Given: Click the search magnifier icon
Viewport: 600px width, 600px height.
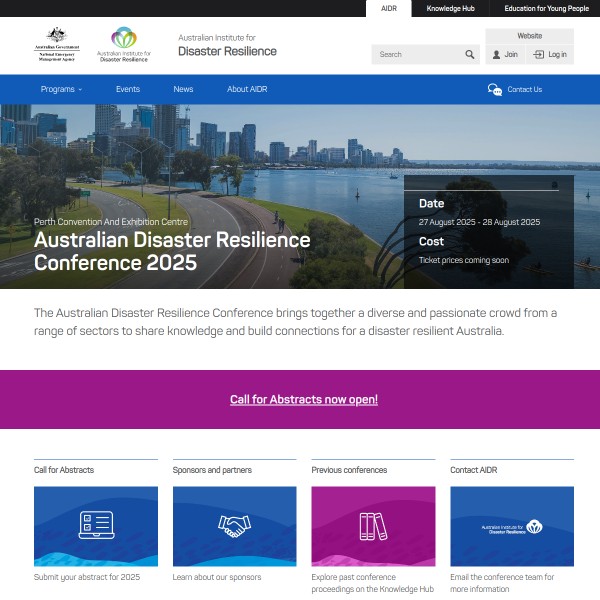Looking at the screenshot, I should click(x=470, y=55).
